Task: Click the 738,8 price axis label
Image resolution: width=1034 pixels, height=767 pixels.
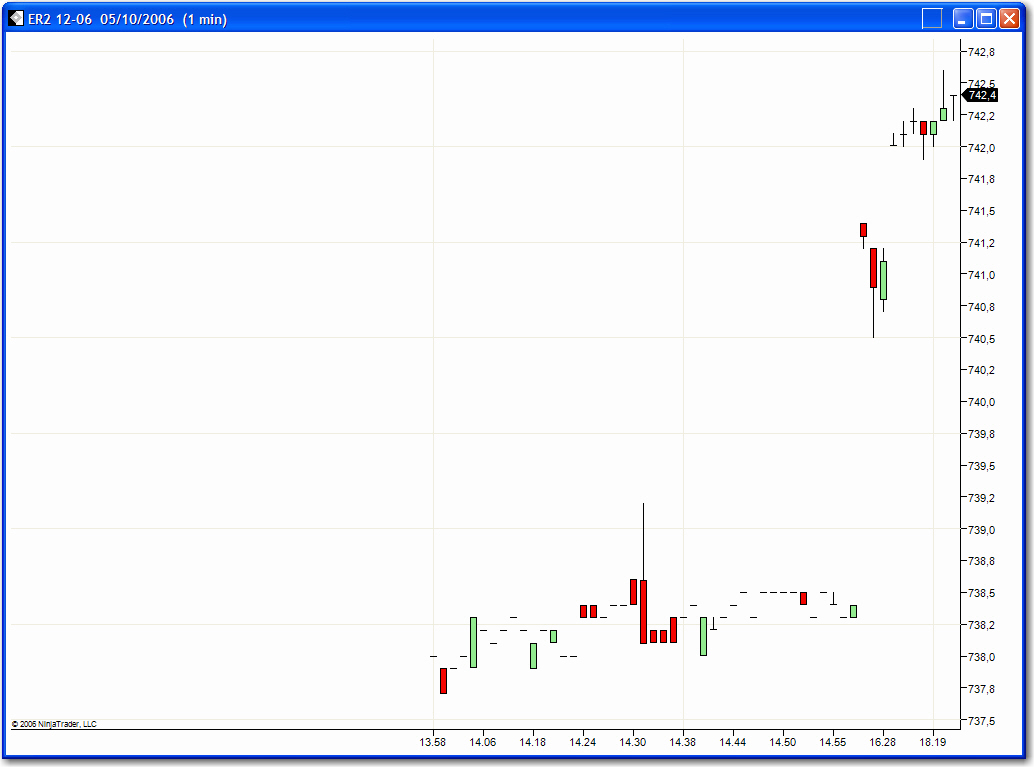Action: point(981,561)
